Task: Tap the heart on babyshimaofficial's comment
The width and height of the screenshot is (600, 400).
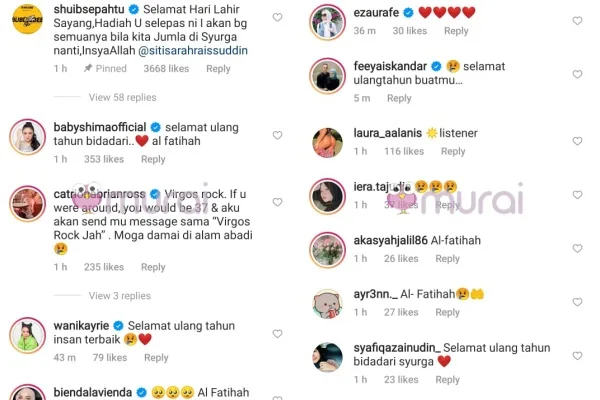Action: pyautogui.click(x=277, y=135)
